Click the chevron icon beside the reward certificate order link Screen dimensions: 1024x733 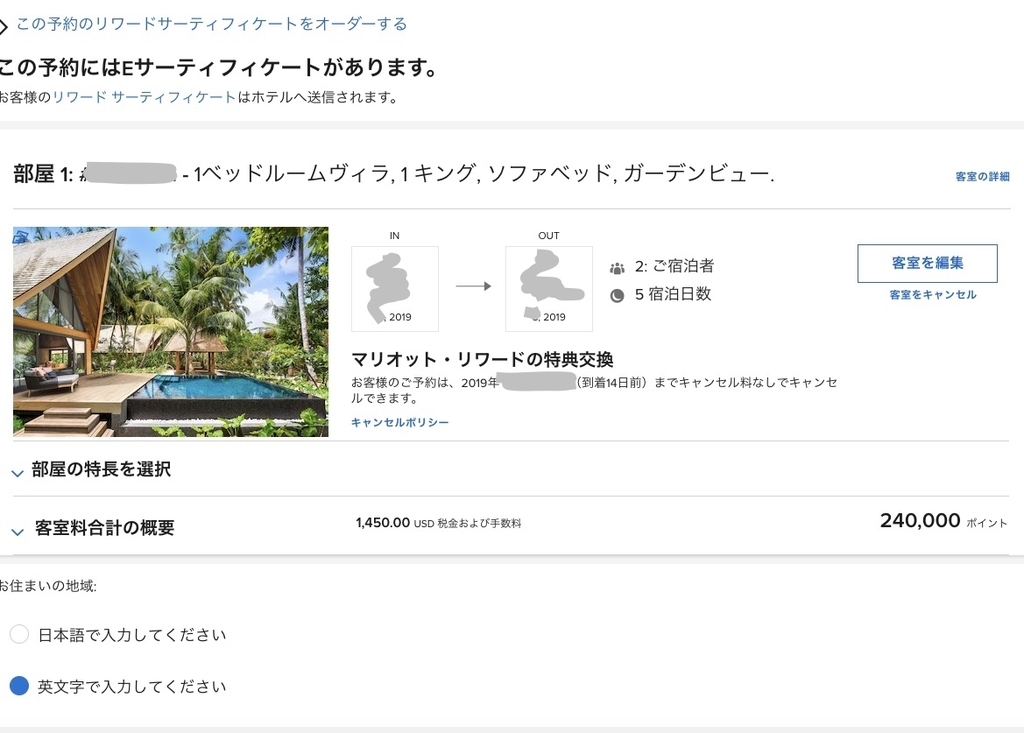click(x=4, y=26)
